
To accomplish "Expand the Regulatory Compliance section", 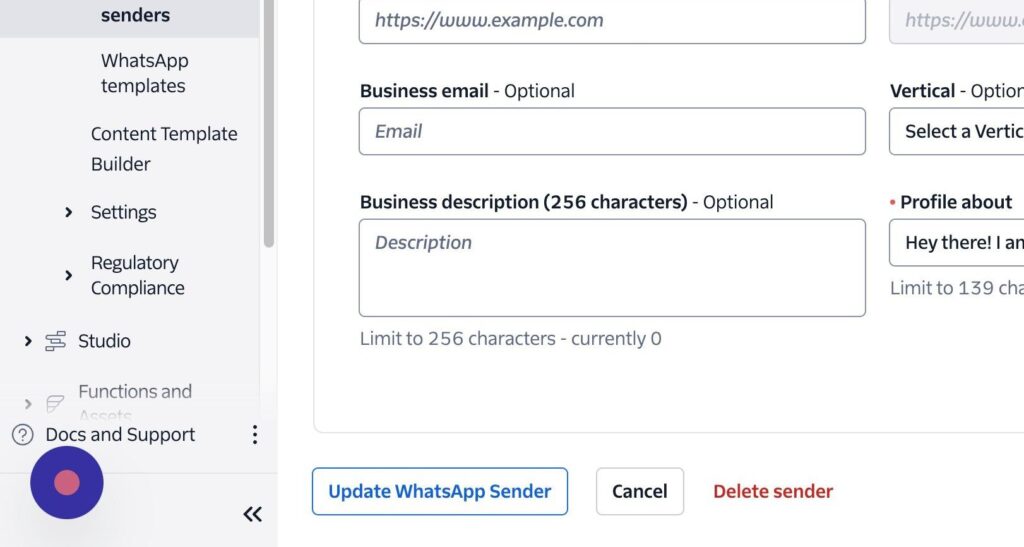I will (68, 275).
